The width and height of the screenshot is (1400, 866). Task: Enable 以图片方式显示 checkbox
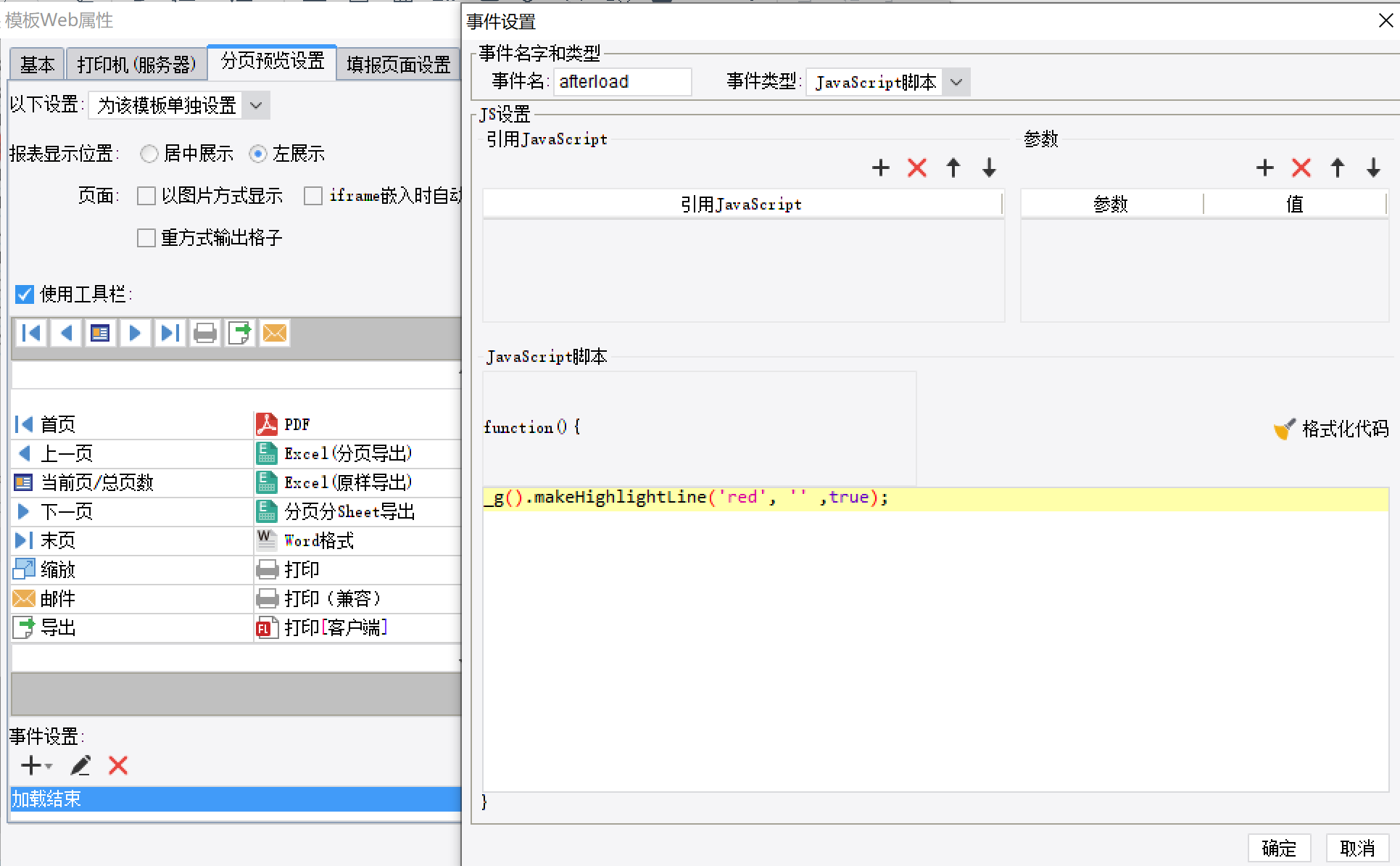[146, 196]
